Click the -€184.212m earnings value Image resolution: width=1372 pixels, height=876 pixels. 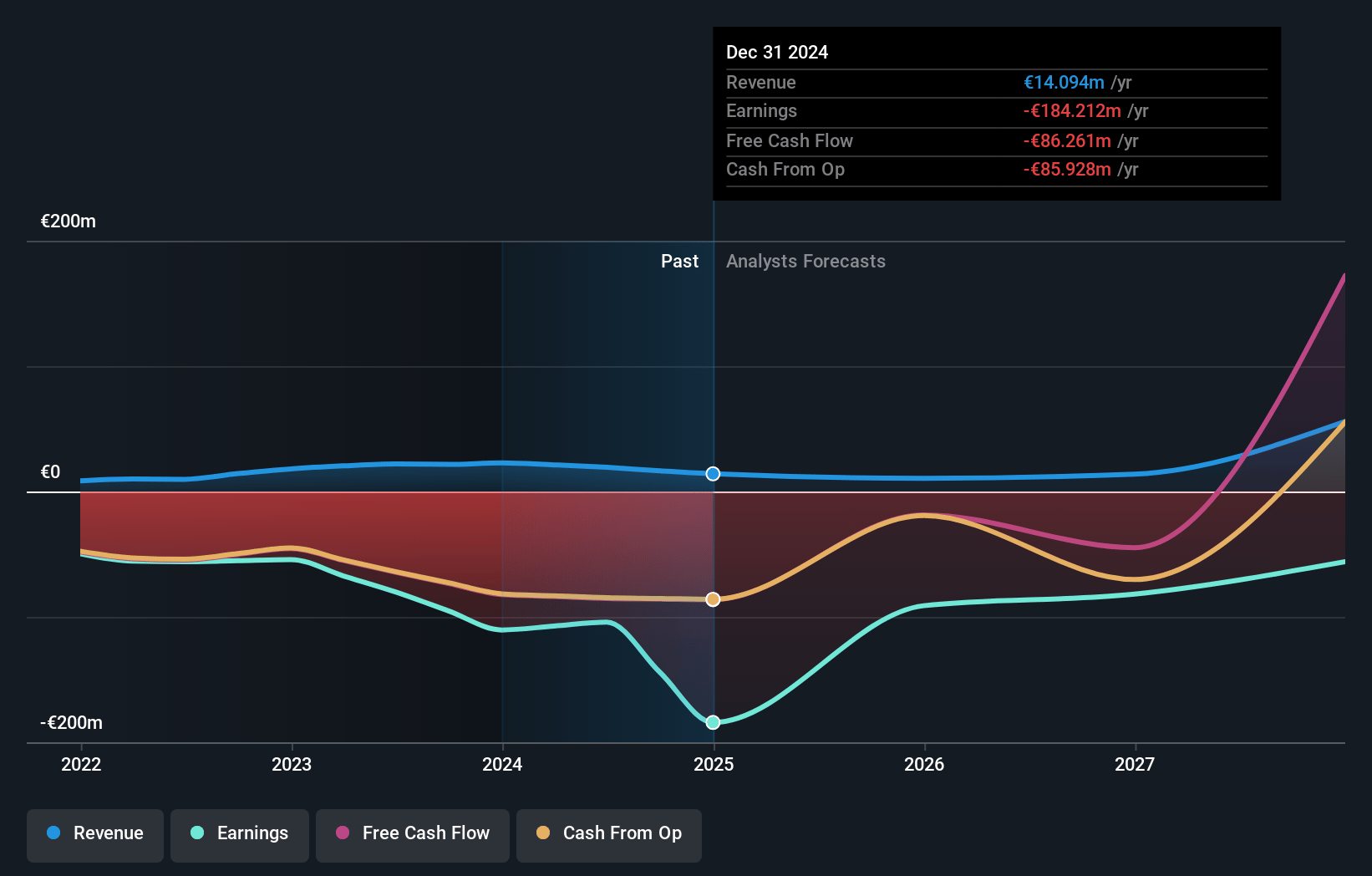pos(1072,111)
